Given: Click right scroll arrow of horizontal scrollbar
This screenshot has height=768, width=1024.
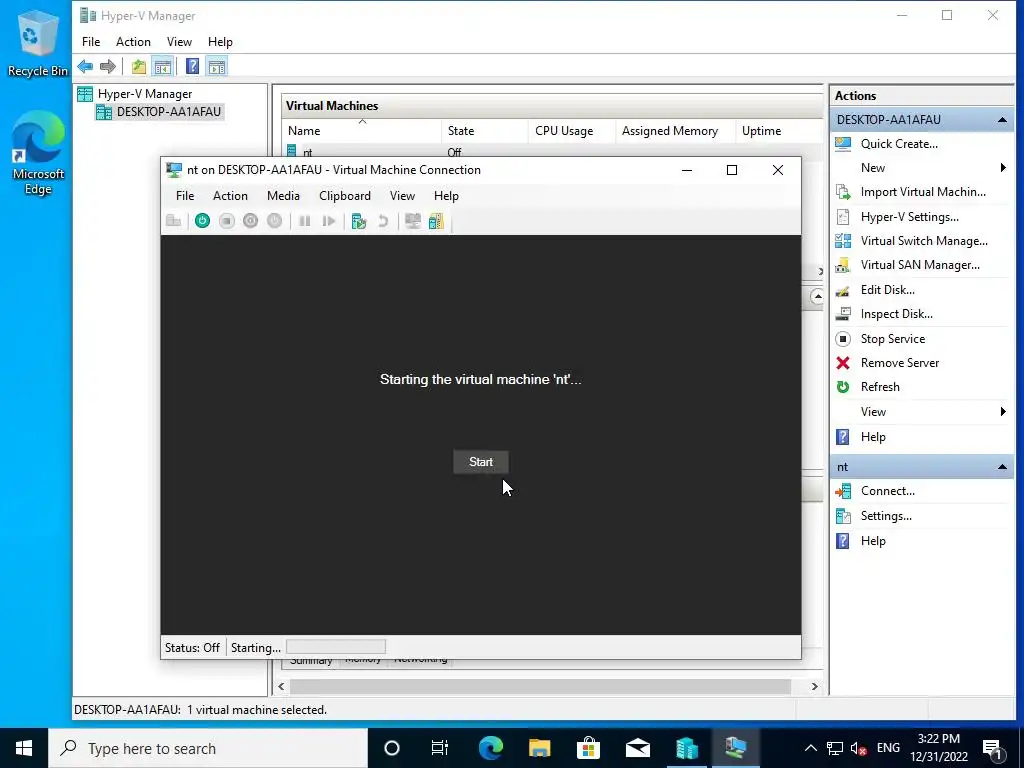Looking at the screenshot, I should point(814,686).
